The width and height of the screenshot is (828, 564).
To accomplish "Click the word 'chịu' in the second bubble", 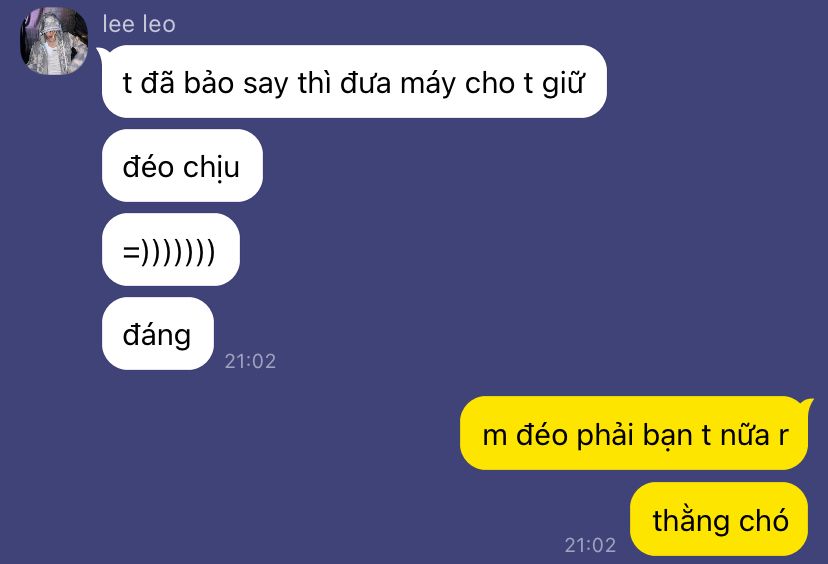I will click(211, 167).
